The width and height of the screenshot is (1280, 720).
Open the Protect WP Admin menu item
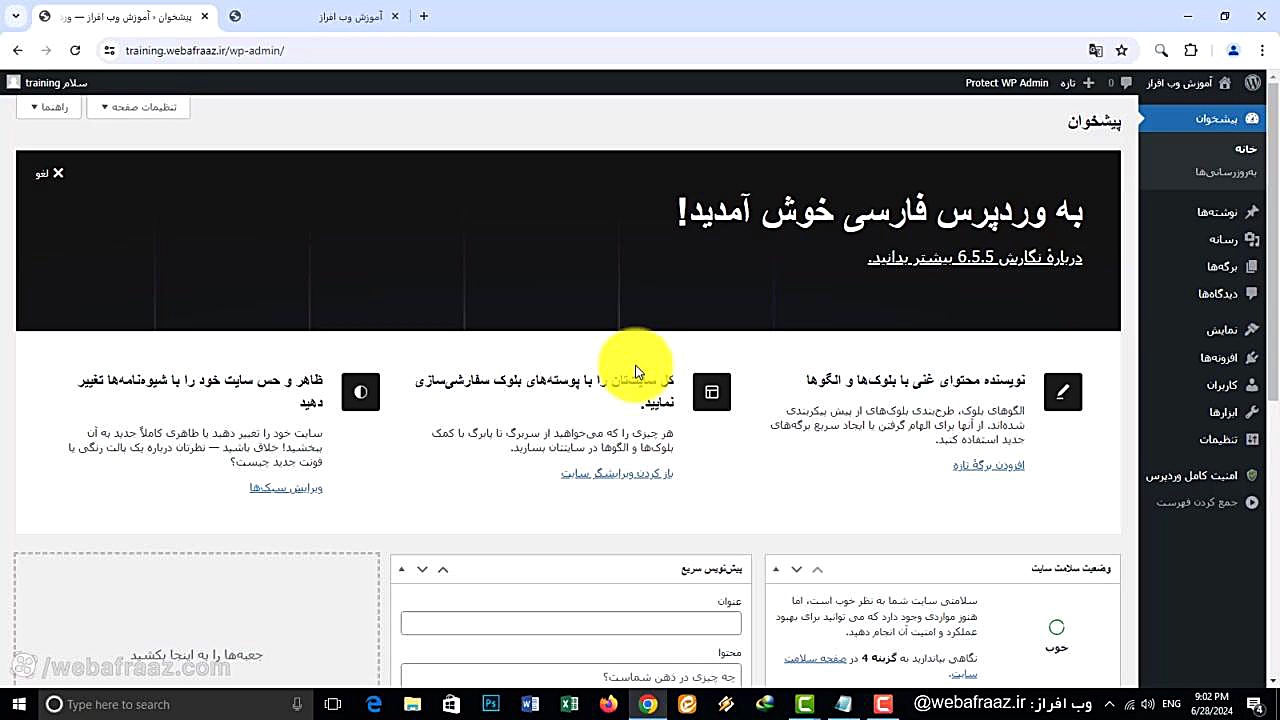pyautogui.click(x=1007, y=83)
